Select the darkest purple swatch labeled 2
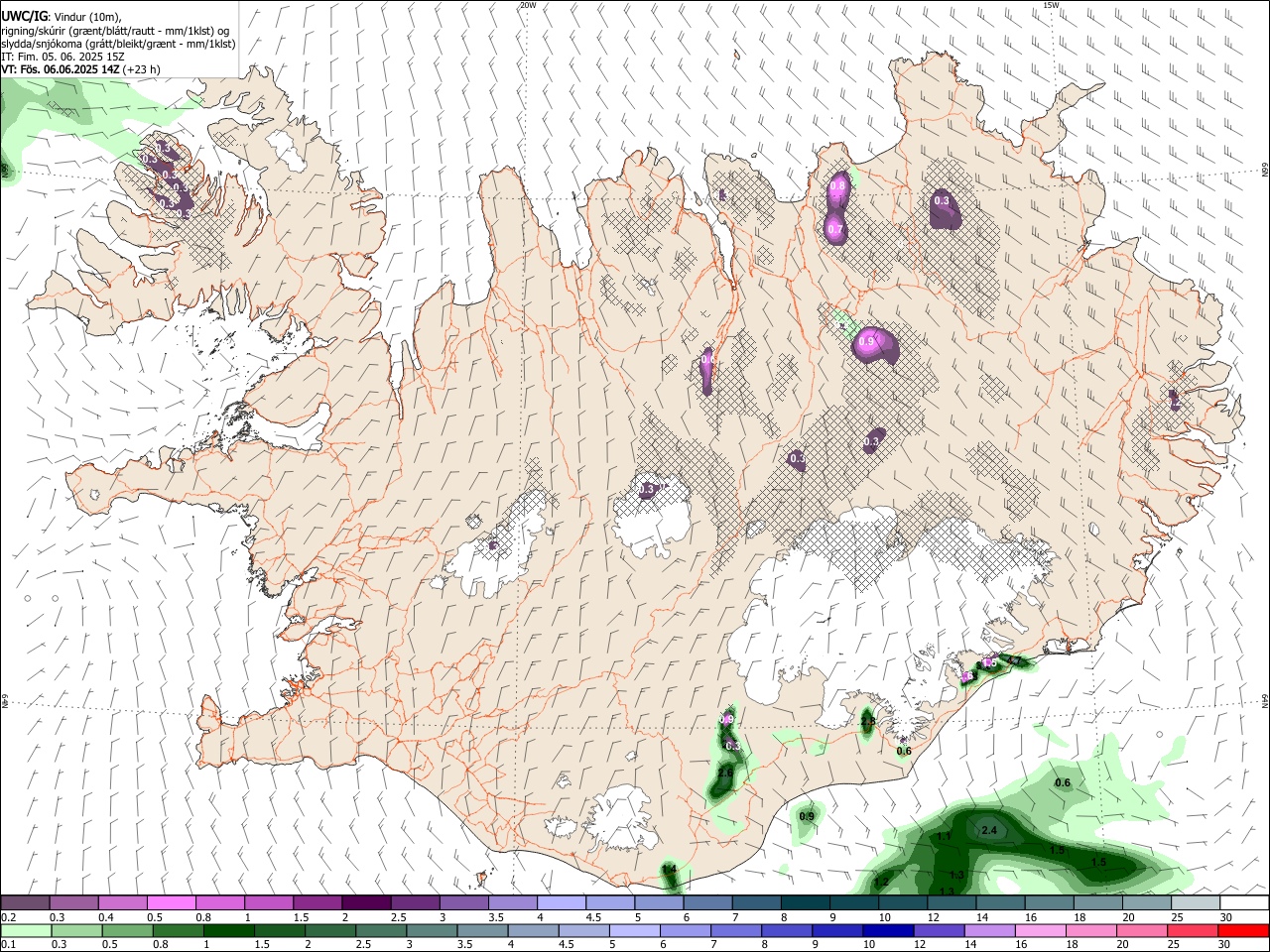Image resolution: width=1270 pixels, height=952 pixels. (x=367, y=903)
